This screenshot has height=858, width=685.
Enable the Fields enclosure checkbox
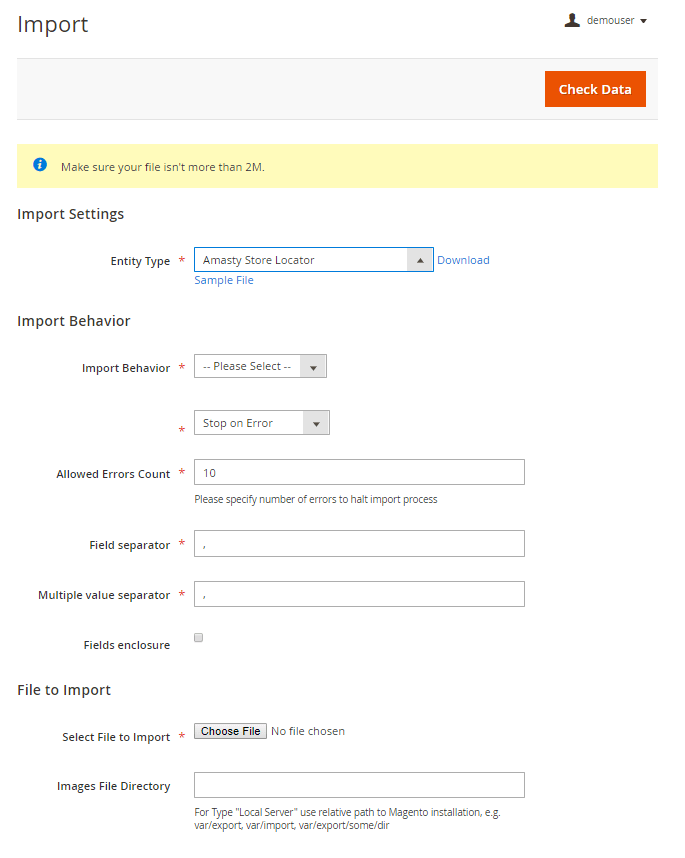(x=199, y=638)
